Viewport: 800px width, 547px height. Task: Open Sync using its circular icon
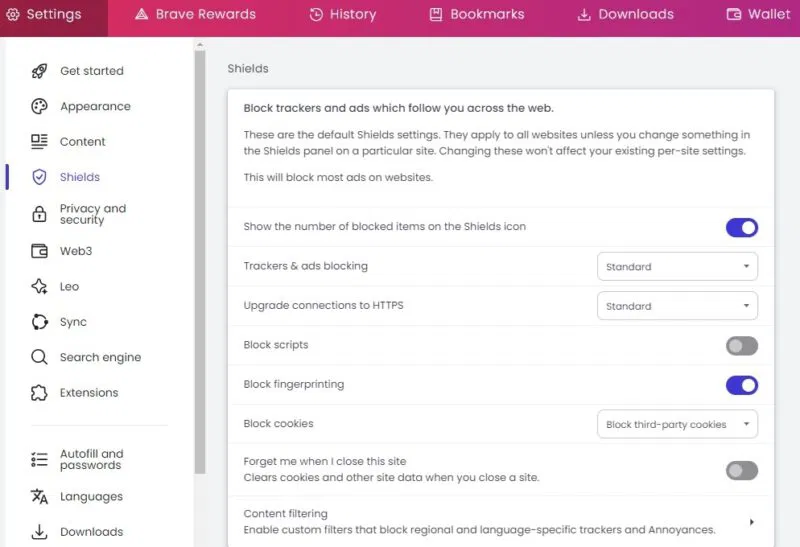(39, 322)
